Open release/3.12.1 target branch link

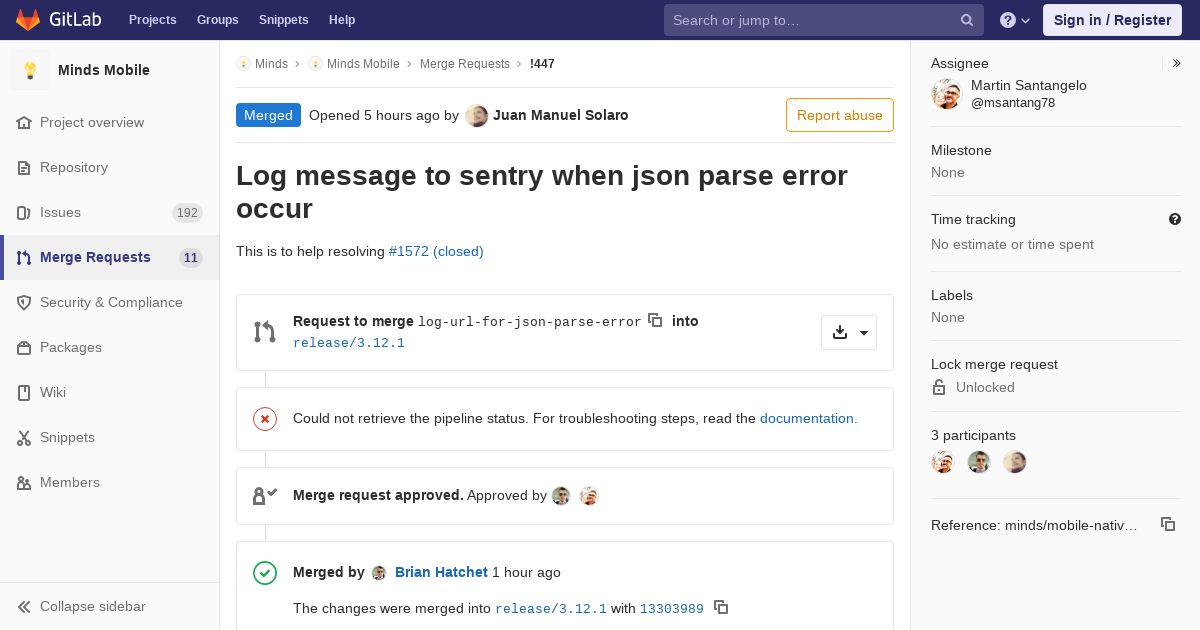click(x=349, y=343)
